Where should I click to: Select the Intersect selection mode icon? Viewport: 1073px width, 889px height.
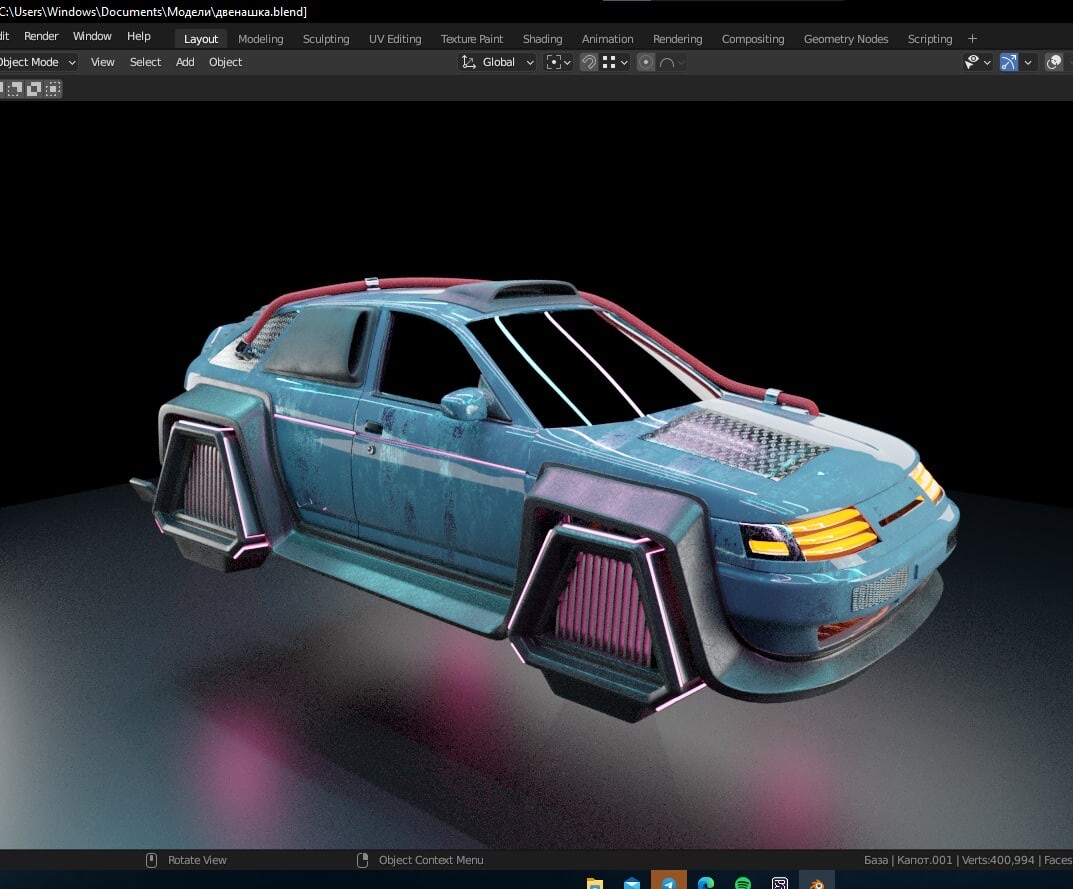coord(52,88)
